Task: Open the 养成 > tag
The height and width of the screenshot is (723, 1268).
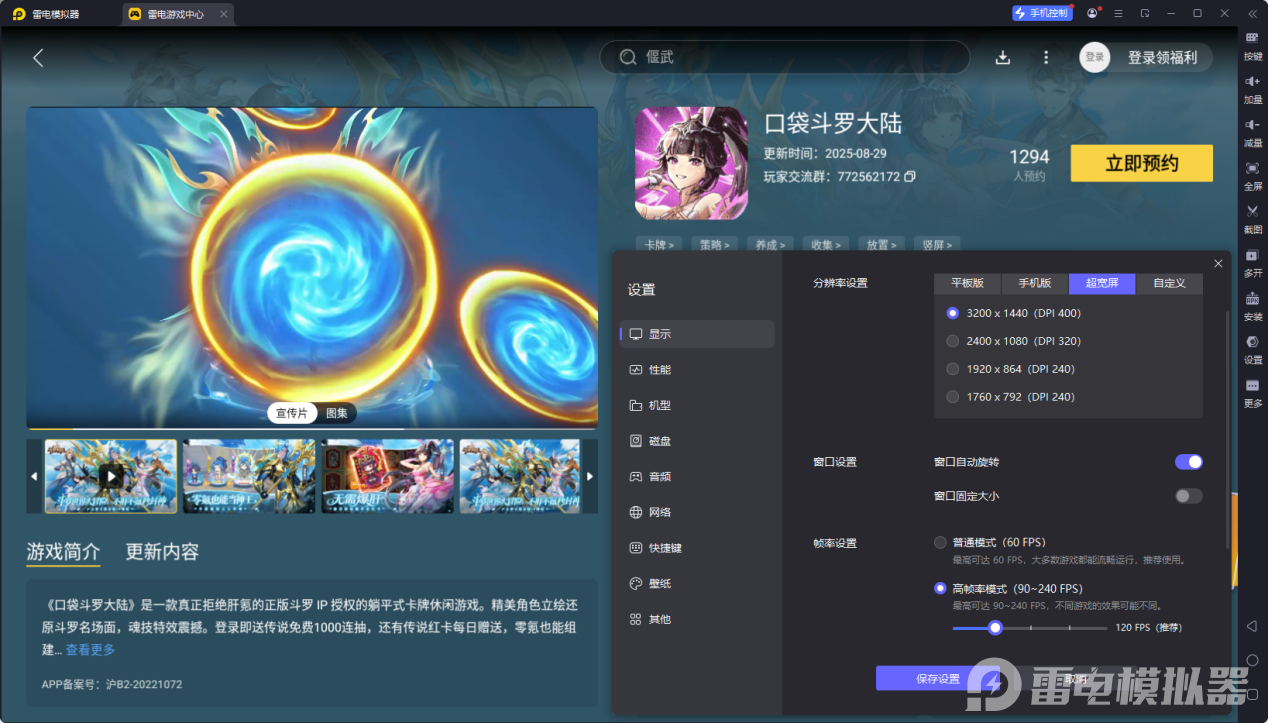Action: (x=771, y=244)
